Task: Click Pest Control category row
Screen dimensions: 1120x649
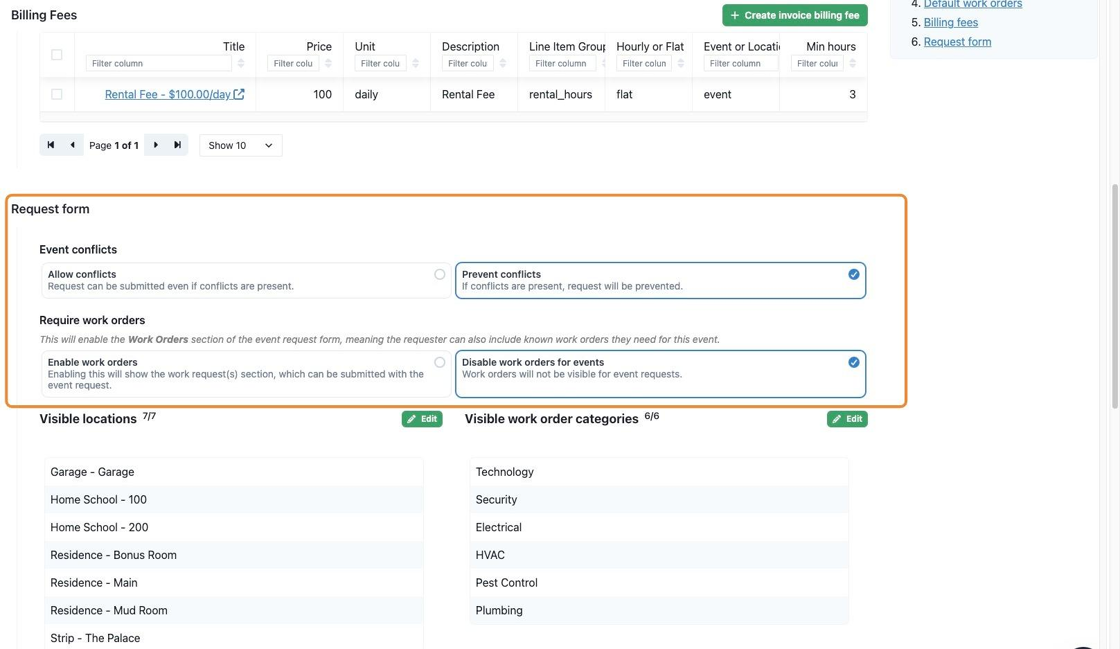Action: [659, 583]
